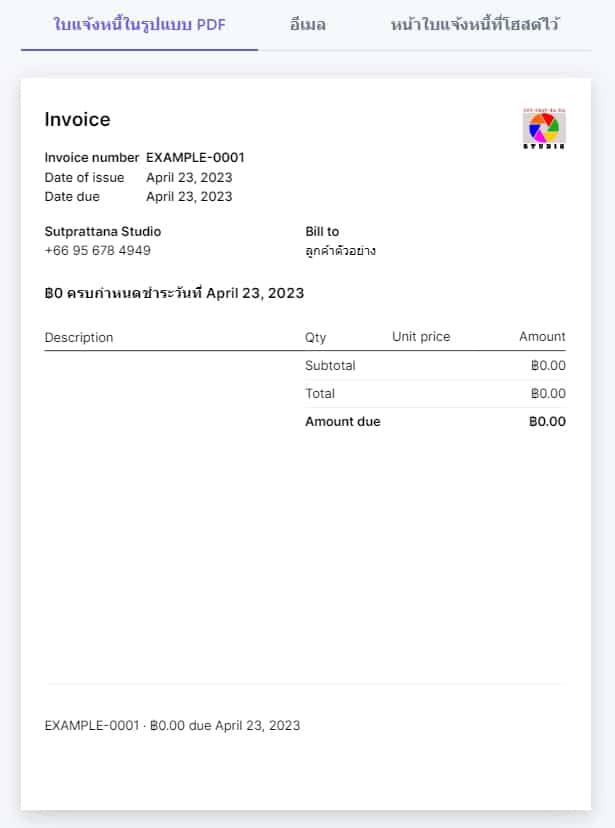
Task: Click the Amount column header
Action: click(542, 337)
